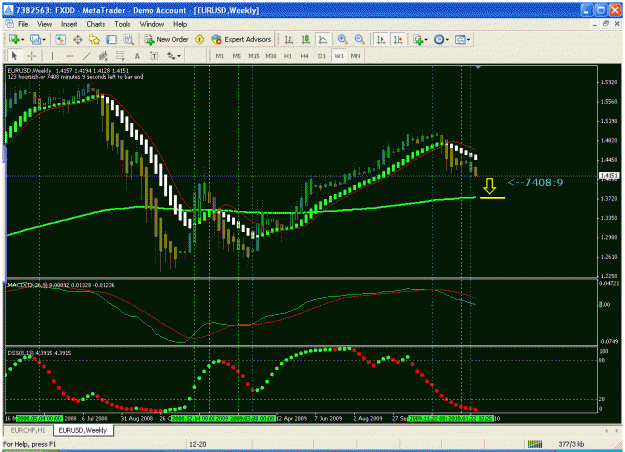Click the New Order button
625x452 pixels.
pyautogui.click(x=167, y=39)
